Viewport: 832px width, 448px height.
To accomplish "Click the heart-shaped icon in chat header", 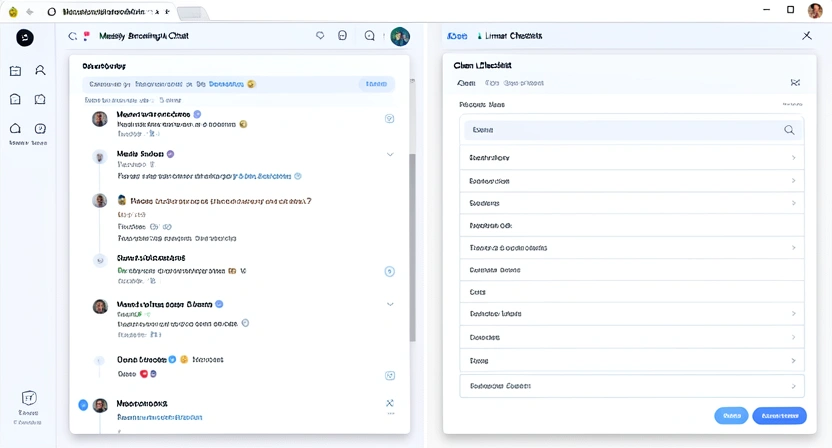I will (320, 36).
